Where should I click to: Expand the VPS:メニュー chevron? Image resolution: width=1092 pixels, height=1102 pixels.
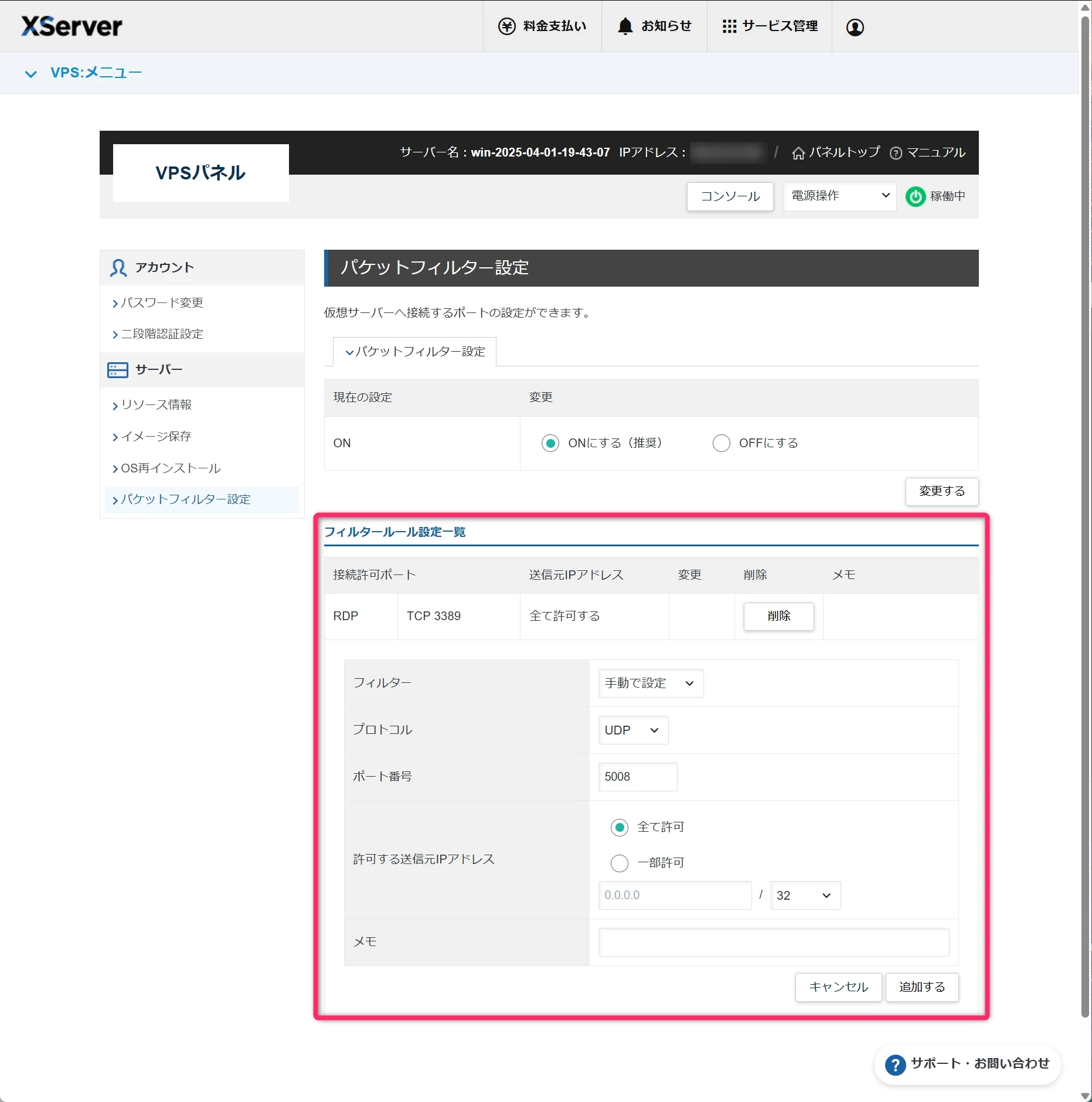click(30, 74)
